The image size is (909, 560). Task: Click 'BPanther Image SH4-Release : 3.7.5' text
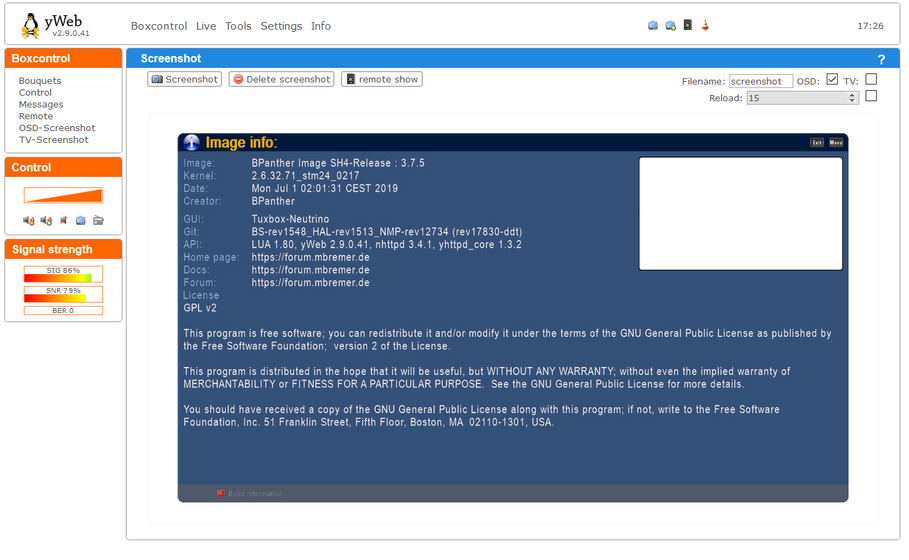coord(338,163)
